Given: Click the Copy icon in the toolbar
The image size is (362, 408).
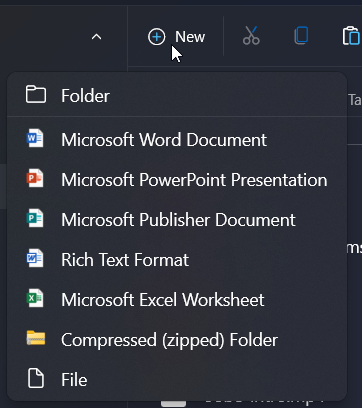Looking at the screenshot, I should pos(301,36).
